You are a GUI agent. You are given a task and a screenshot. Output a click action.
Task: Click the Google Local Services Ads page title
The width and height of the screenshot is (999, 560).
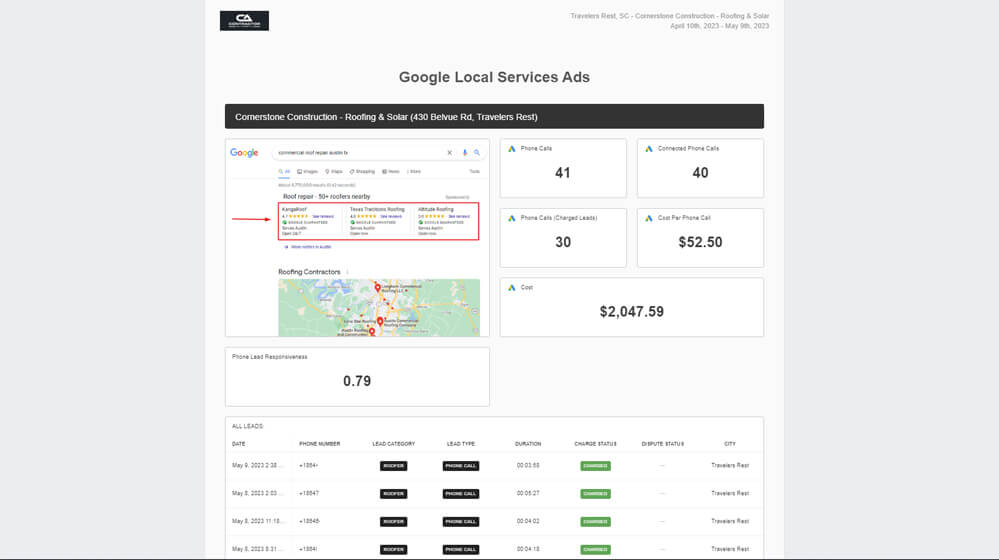coord(494,77)
